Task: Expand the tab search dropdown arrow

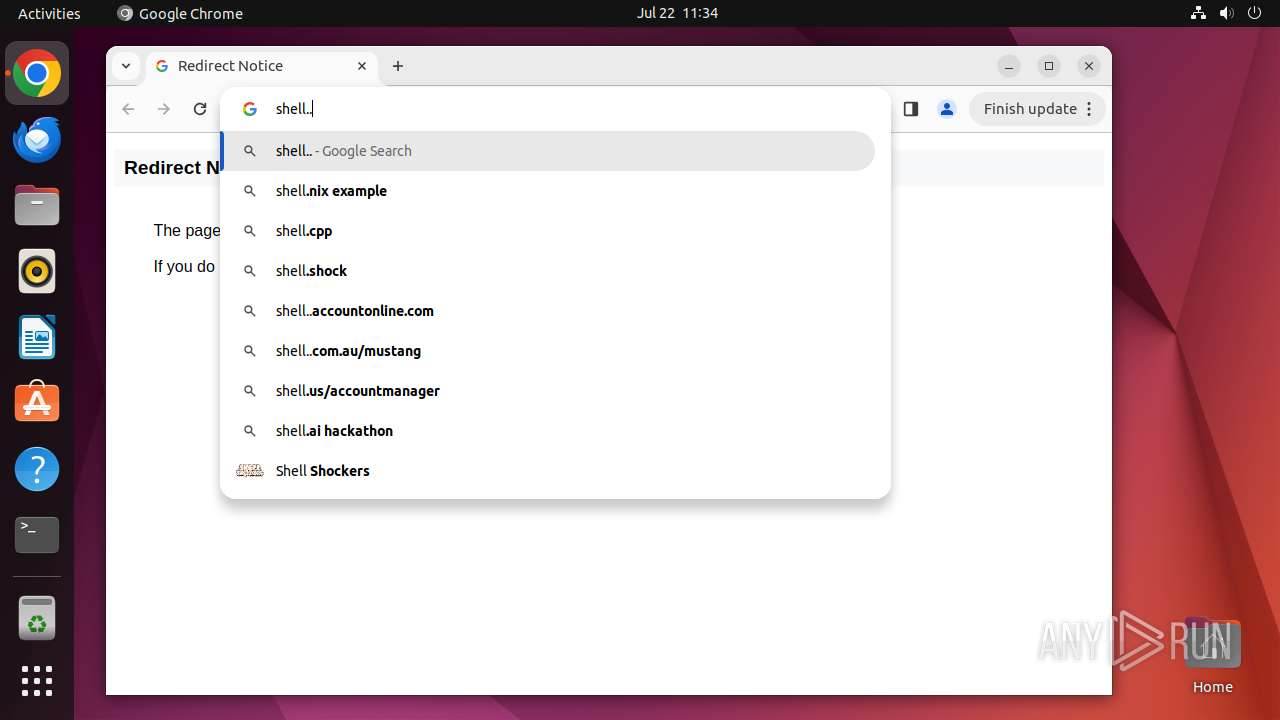Action: (125, 66)
